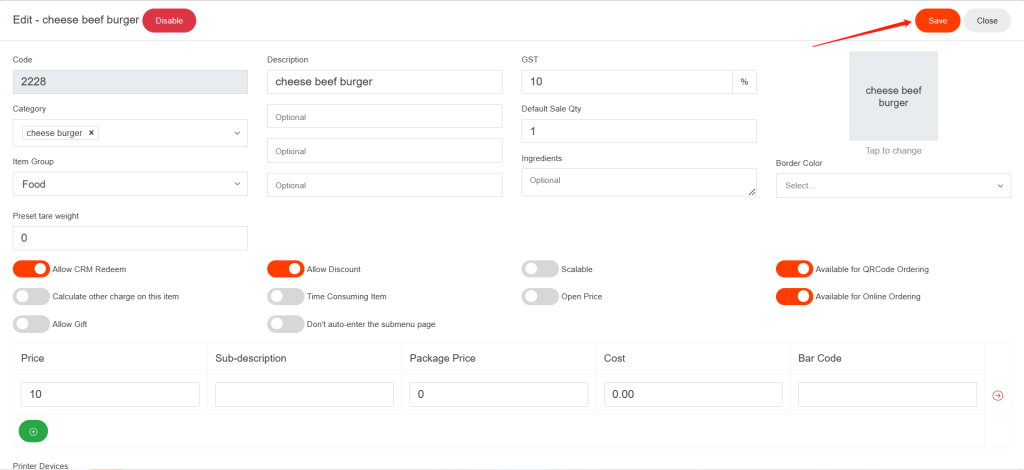This screenshot has height=470, width=1024.
Task: Turn on Allow Gift switch
Action: (x=31, y=323)
